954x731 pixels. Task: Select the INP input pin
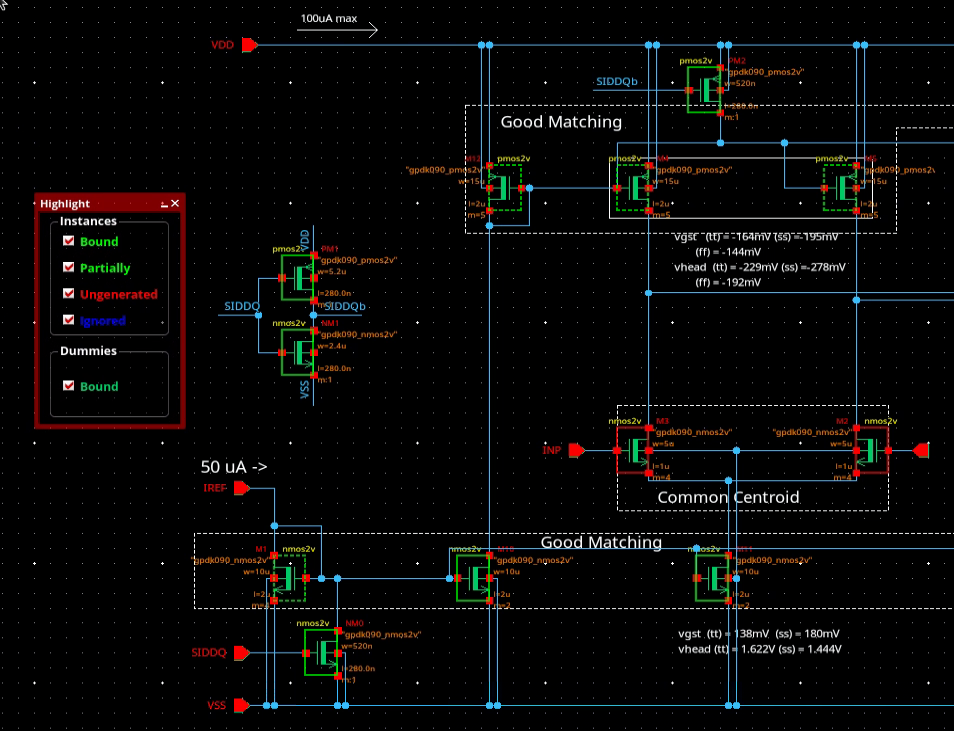pyautogui.click(x=576, y=450)
